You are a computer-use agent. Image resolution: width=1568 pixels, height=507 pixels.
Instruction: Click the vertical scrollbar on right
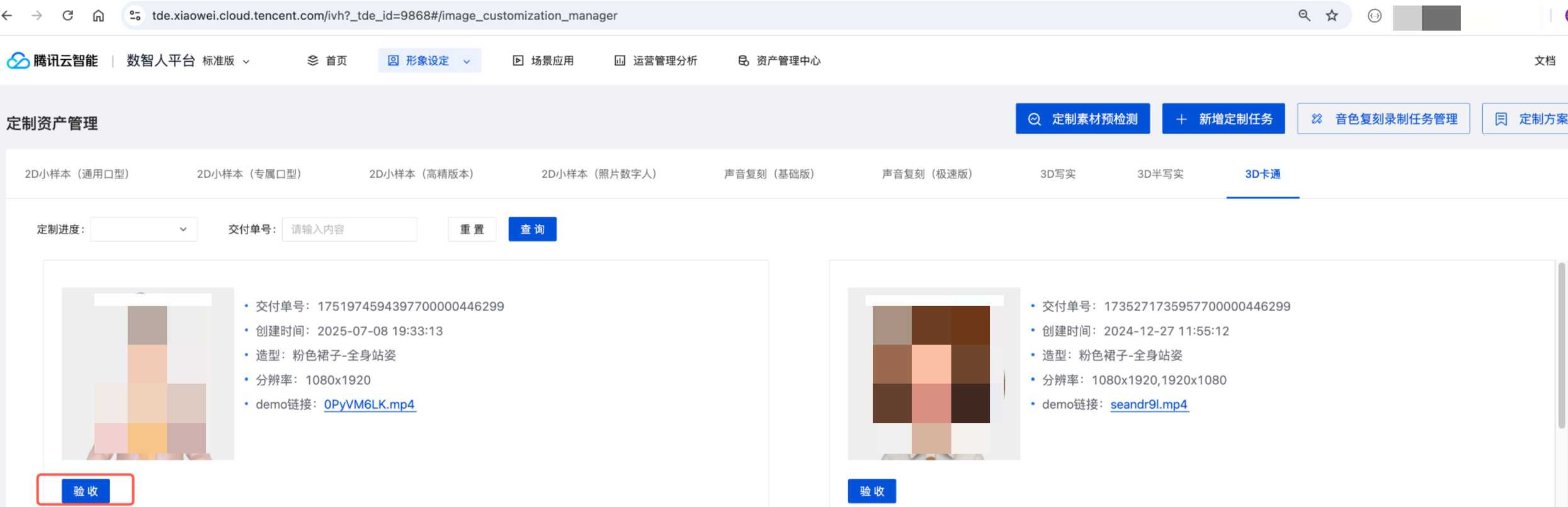point(1561,346)
